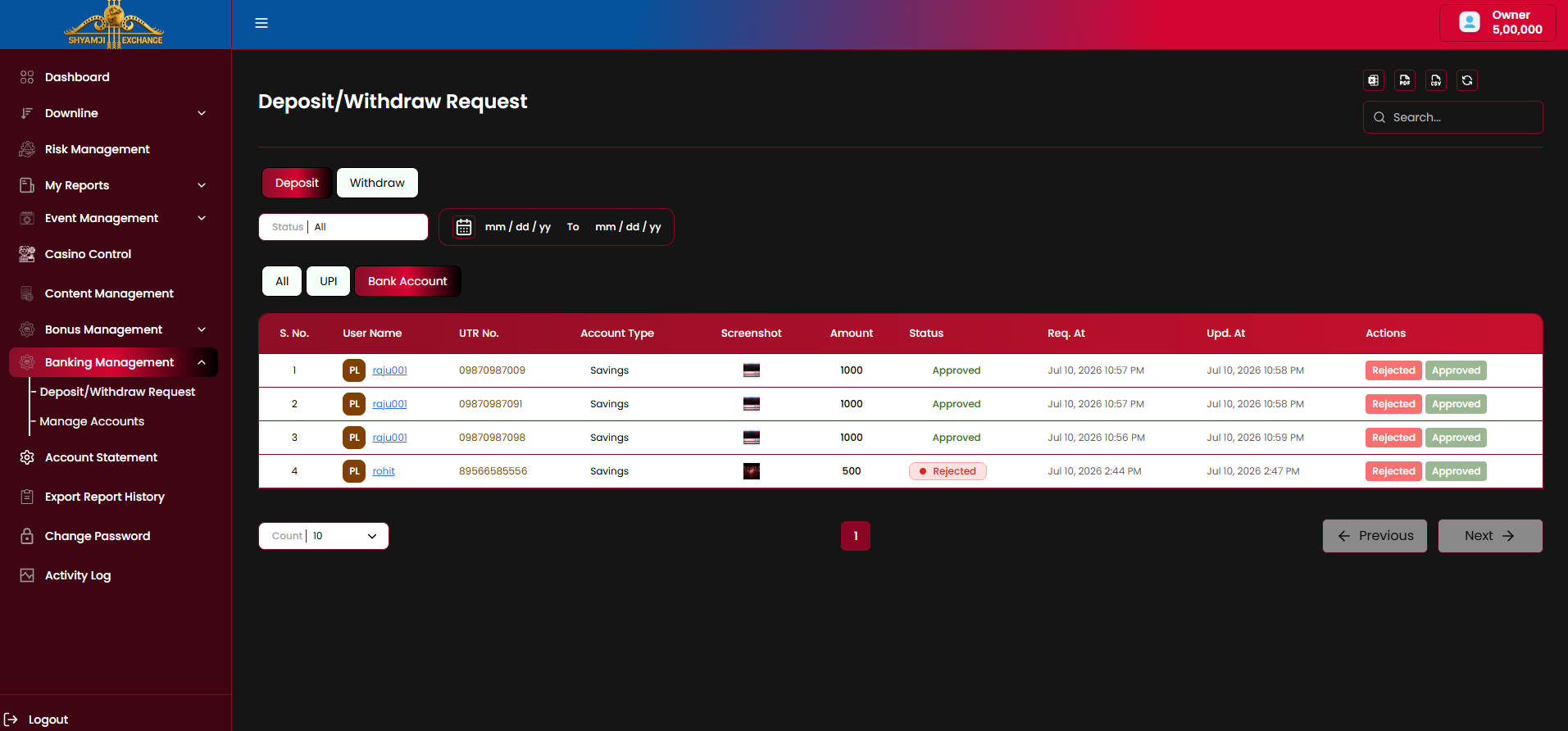The height and width of the screenshot is (731, 1568).
Task: Open the Count per page dropdown
Action: coord(324,536)
